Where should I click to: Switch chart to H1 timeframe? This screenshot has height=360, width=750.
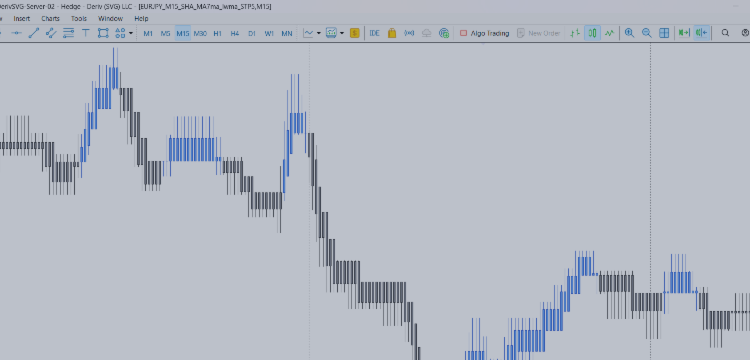point(218,33)
